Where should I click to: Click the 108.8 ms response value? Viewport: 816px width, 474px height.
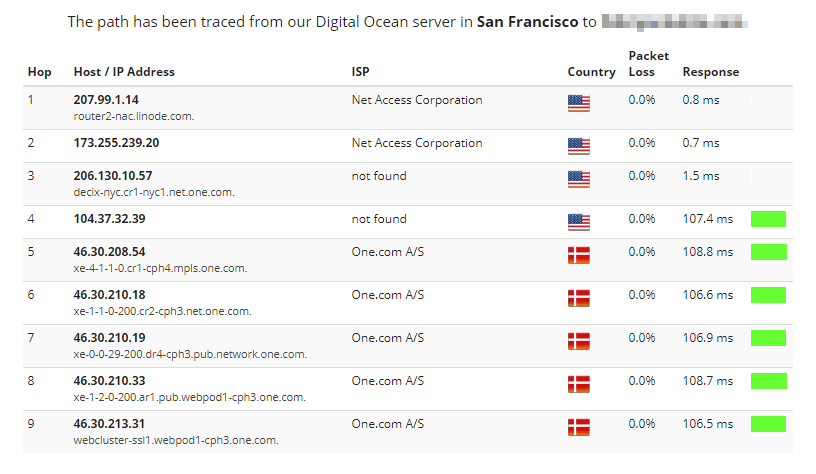[707, 252]
